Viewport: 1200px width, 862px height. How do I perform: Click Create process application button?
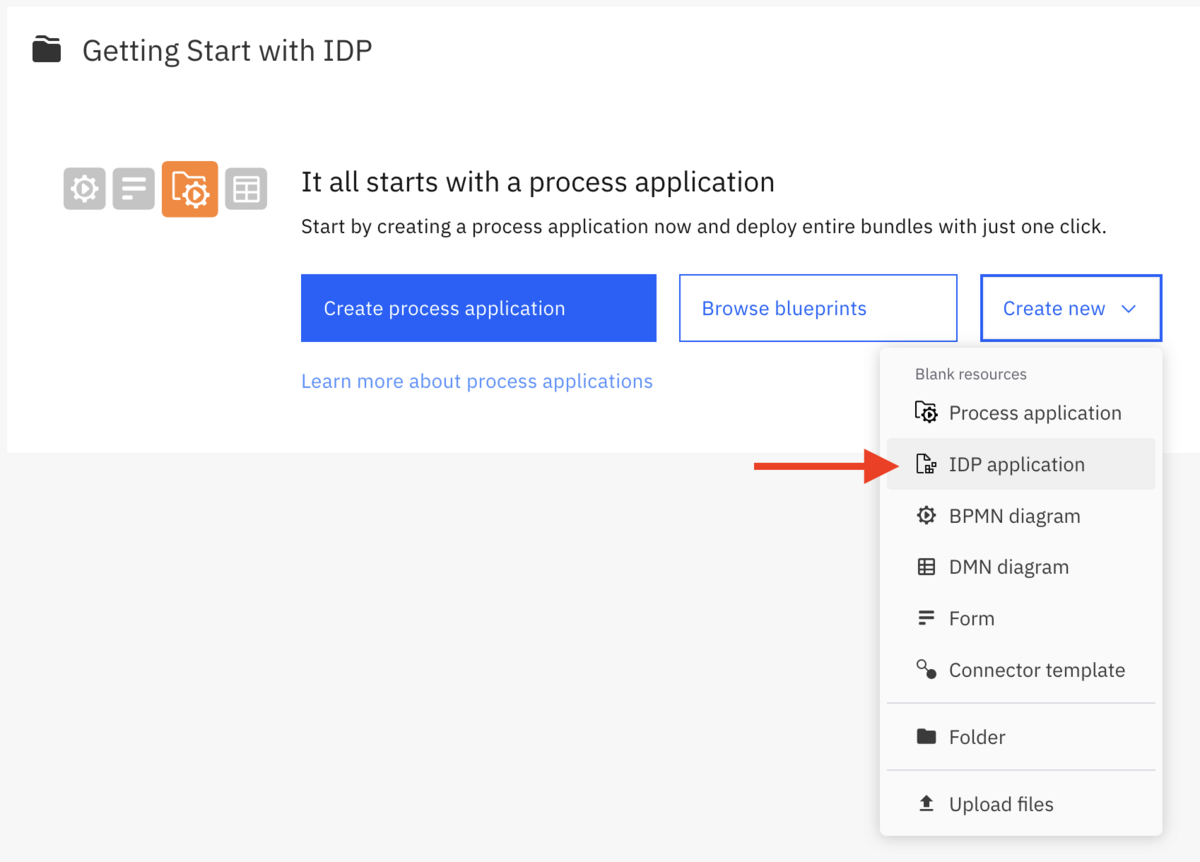pos(478,308)
